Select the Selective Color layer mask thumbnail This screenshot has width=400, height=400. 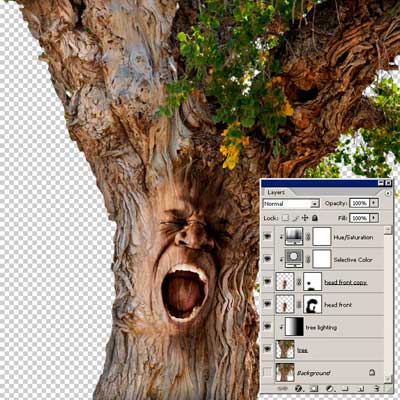pyautogui.click(x=322, y=259)
